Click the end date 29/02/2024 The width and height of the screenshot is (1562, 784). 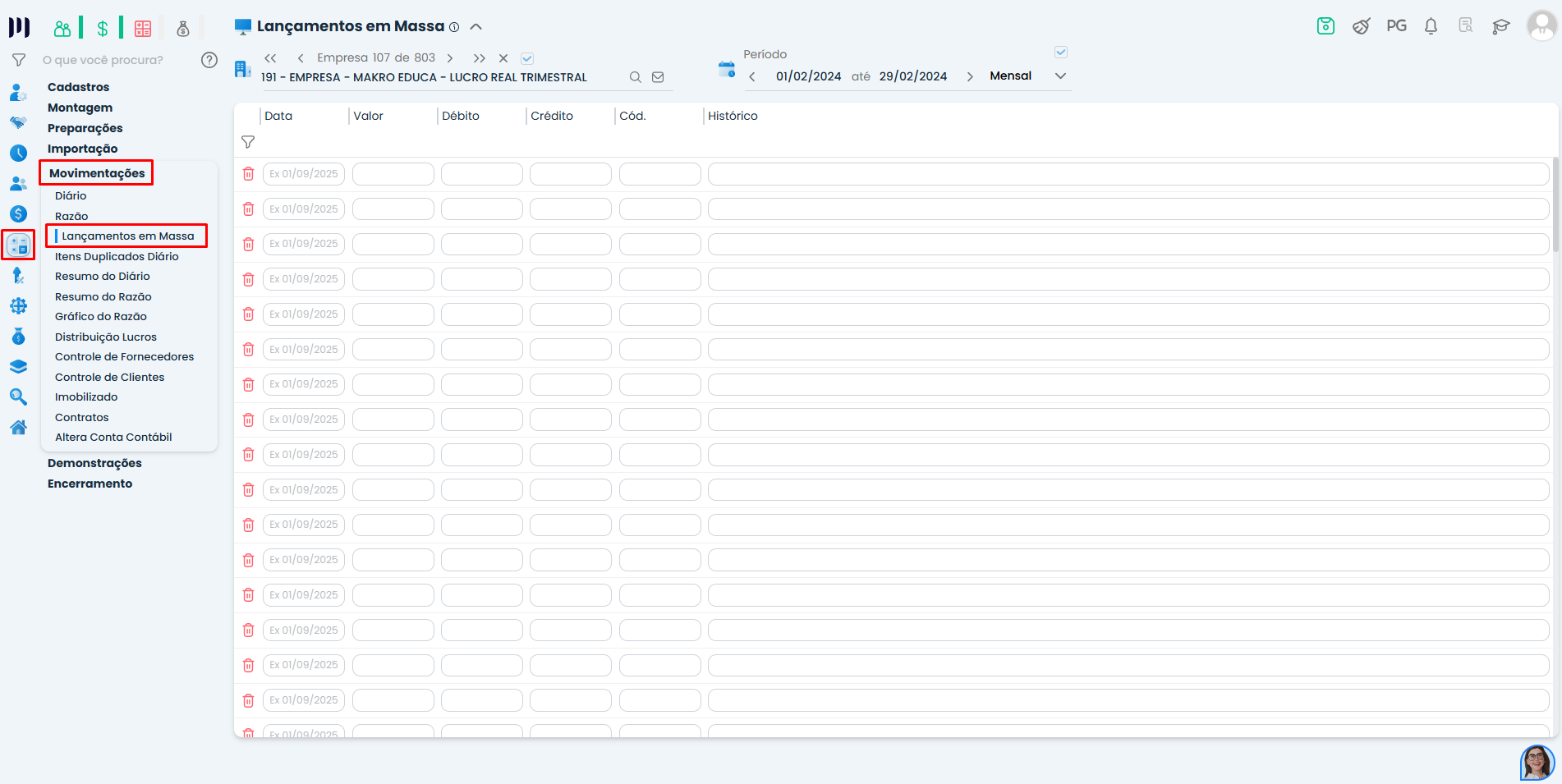pos(912,76)
